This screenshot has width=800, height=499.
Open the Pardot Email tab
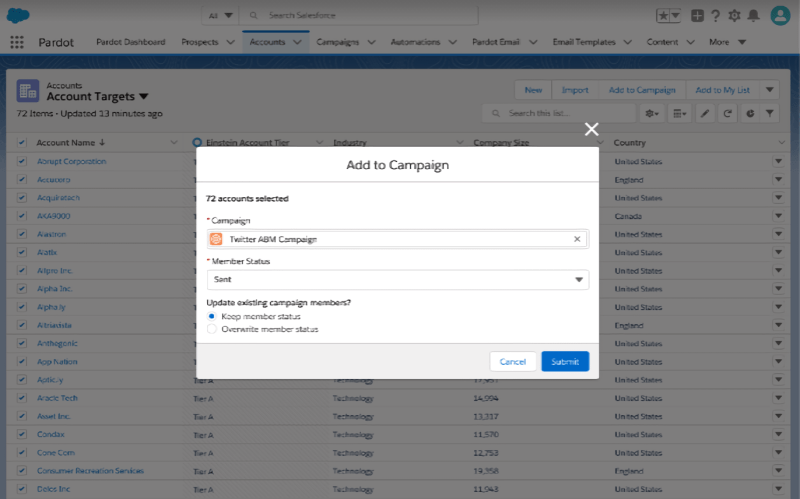(495, 42)
